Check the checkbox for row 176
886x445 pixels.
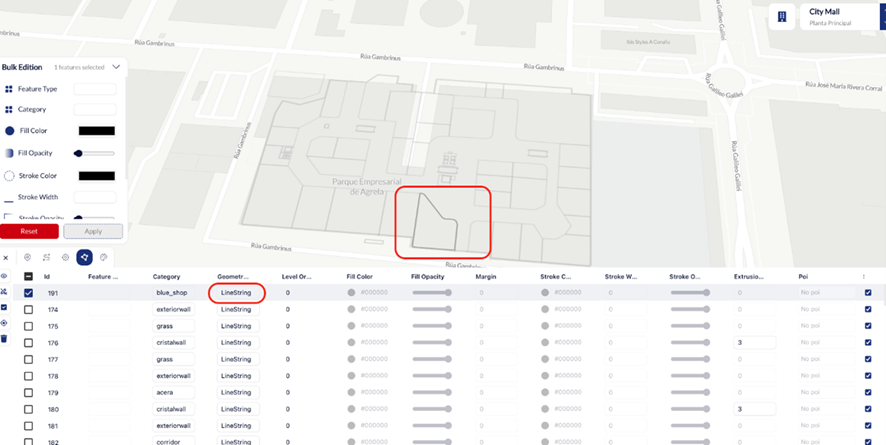28,343
